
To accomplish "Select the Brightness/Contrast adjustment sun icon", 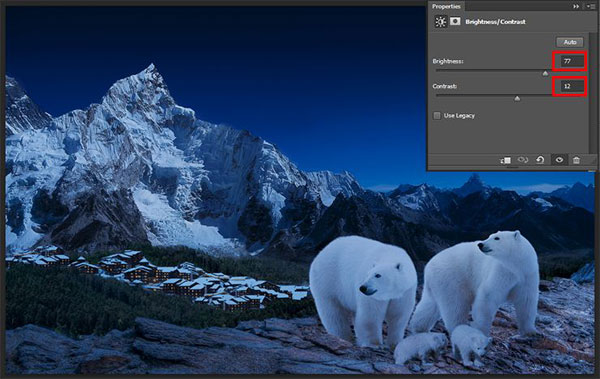I will coord(440,22).
